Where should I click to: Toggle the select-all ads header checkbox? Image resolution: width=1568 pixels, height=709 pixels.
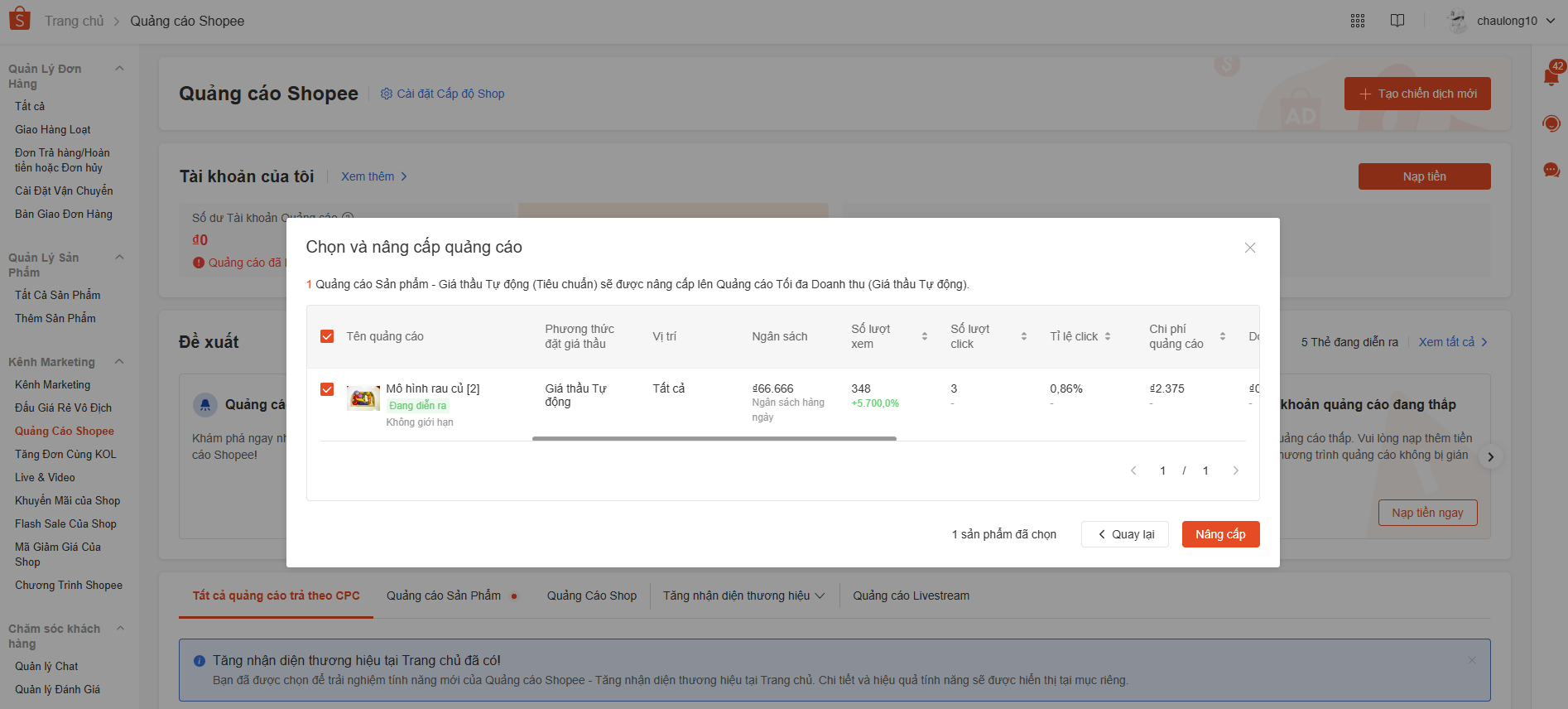(327, 336)
